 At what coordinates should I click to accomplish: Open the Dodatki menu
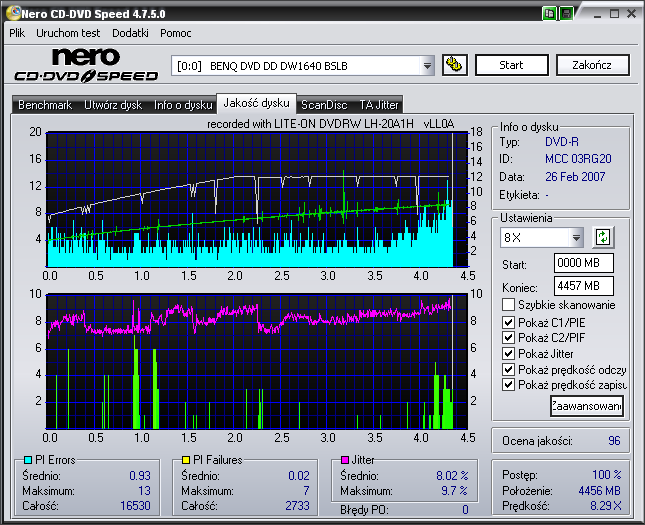pos(130,33)
